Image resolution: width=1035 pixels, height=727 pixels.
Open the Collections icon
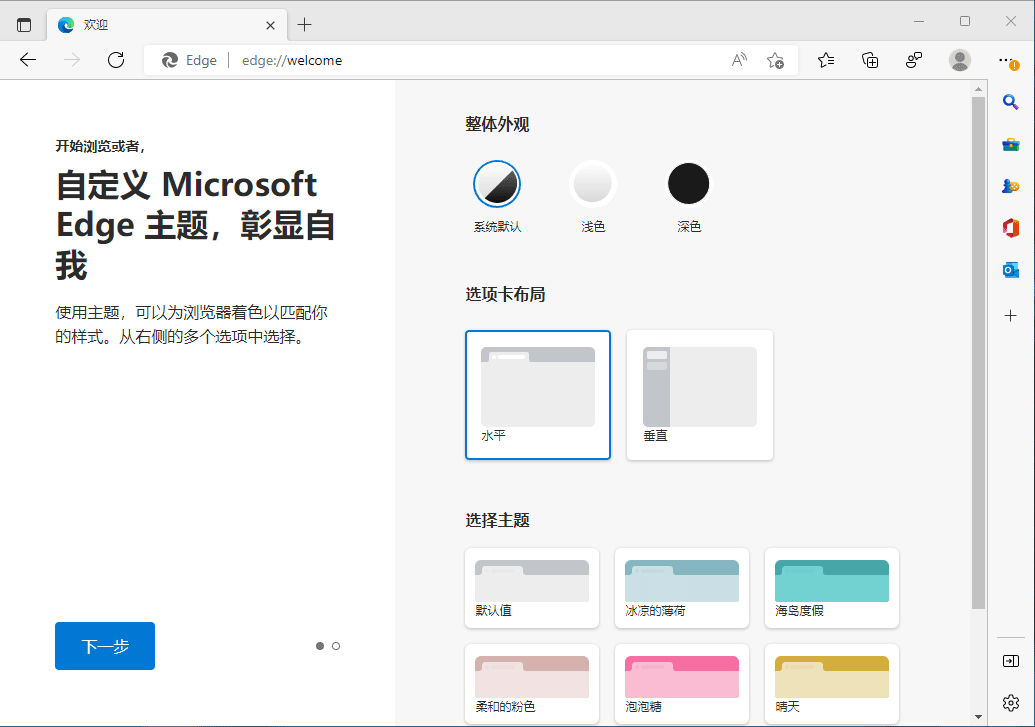click(x=870, y=60)
